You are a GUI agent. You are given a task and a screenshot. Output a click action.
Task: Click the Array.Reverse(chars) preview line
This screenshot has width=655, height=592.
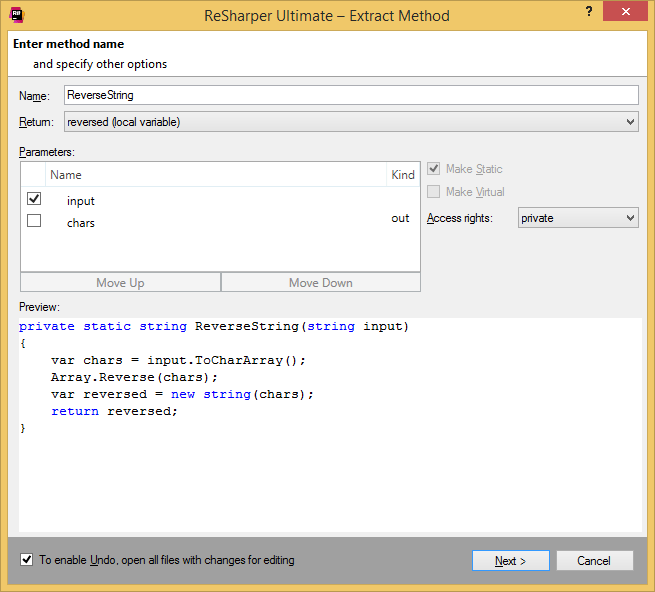[134, 377]
